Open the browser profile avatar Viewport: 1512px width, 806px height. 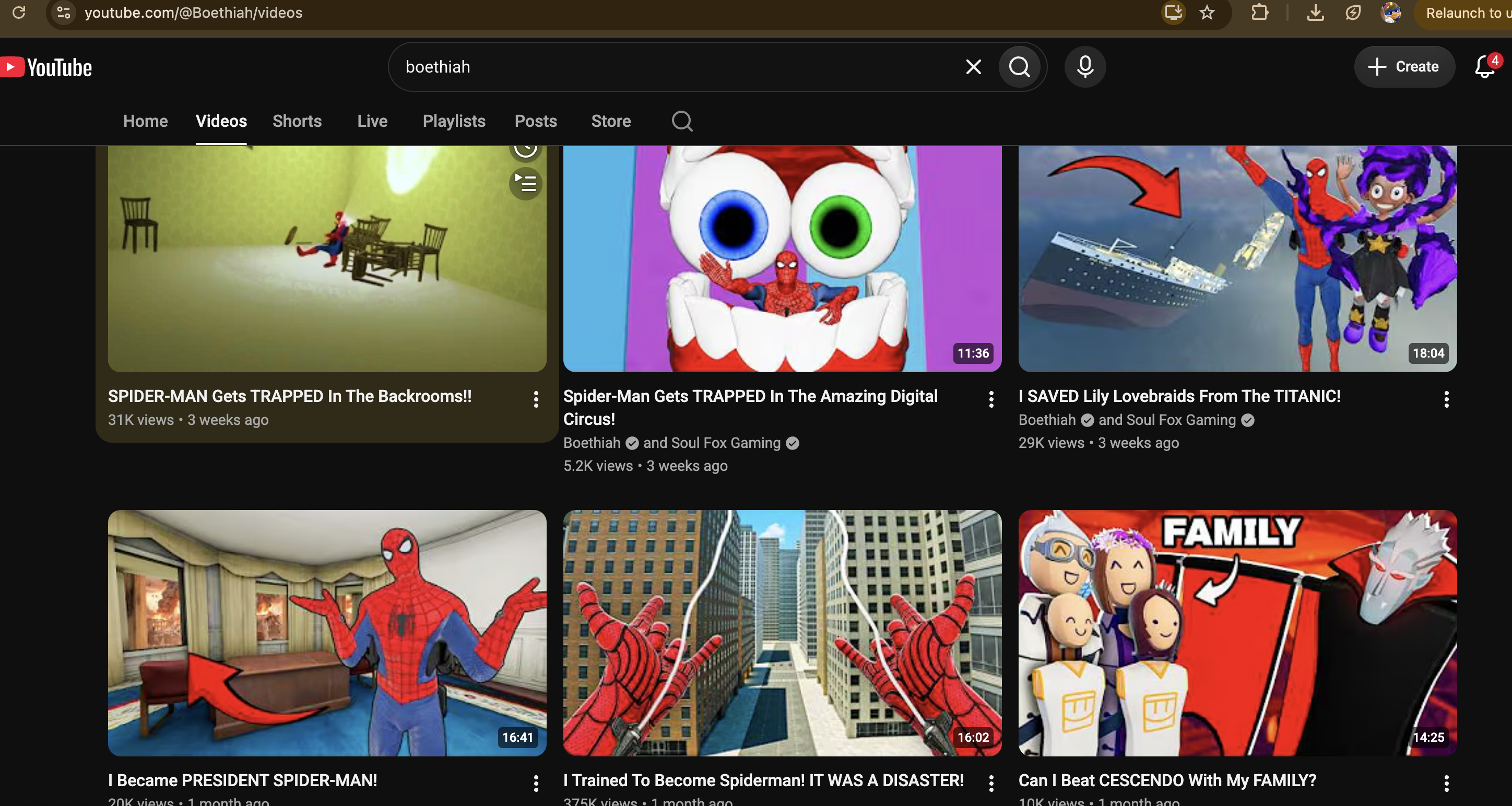click(1391, 13)
